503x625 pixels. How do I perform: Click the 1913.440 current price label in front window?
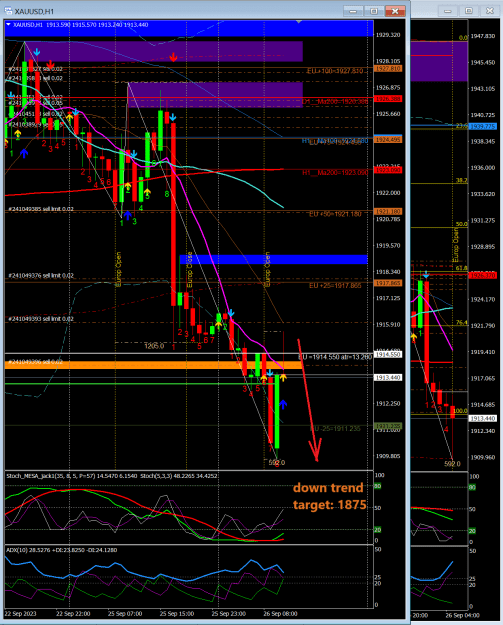pos(388,377)
